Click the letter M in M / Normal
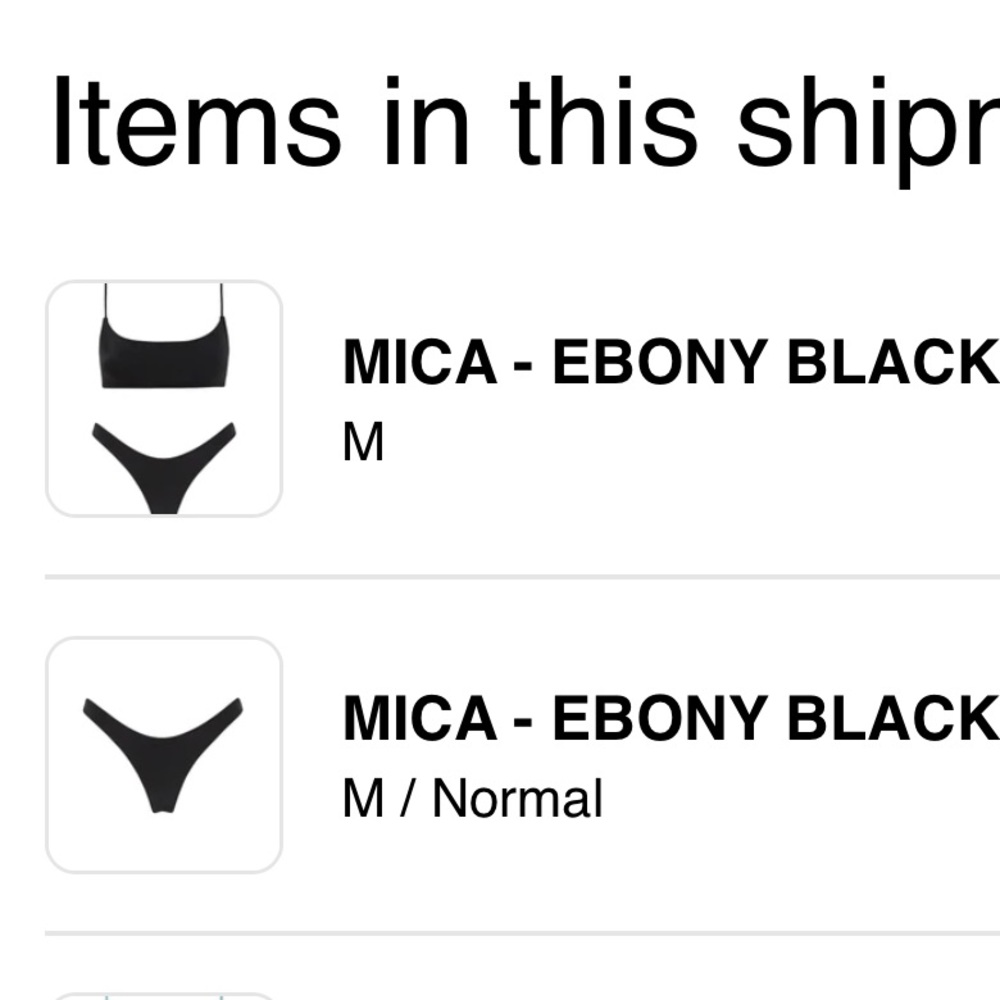Screen dimensions: 1000x1000 click(364, 798)
